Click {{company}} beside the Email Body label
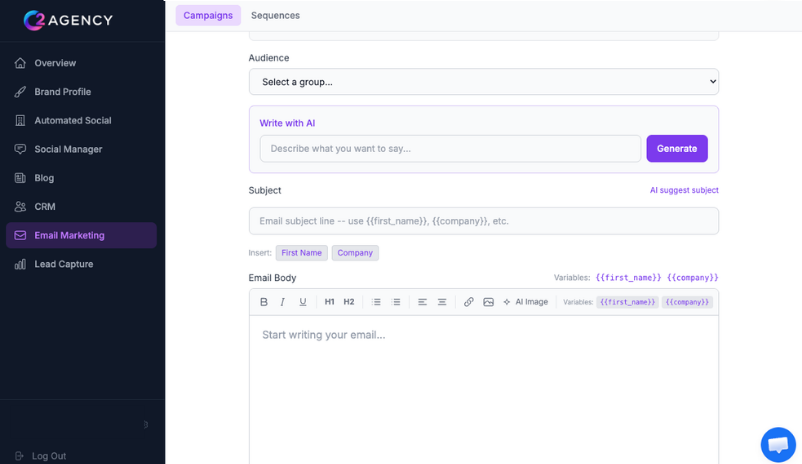 (693, 277)
